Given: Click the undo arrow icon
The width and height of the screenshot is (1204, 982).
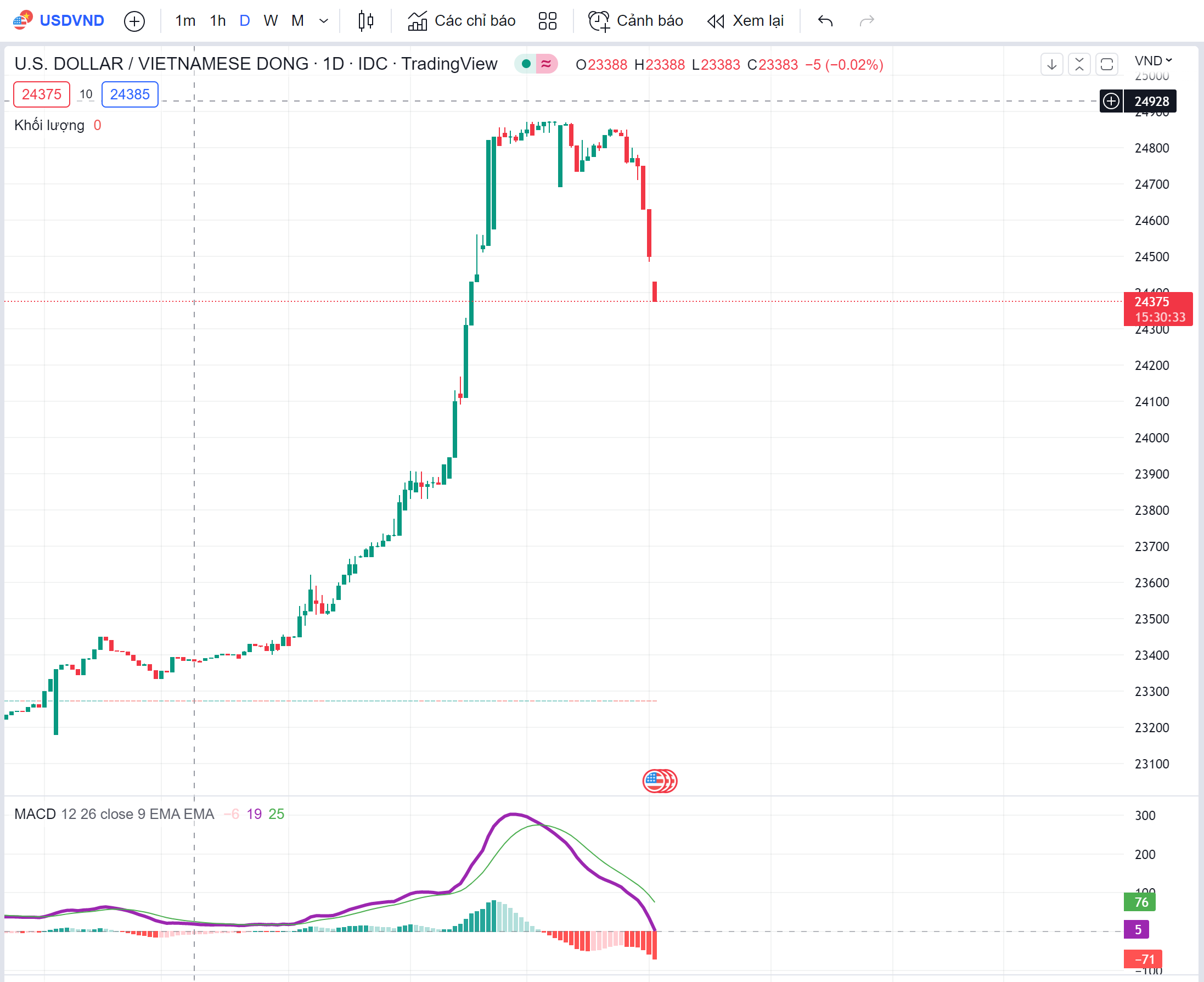Looking at the screenshot, I should [x=825, y=21].
